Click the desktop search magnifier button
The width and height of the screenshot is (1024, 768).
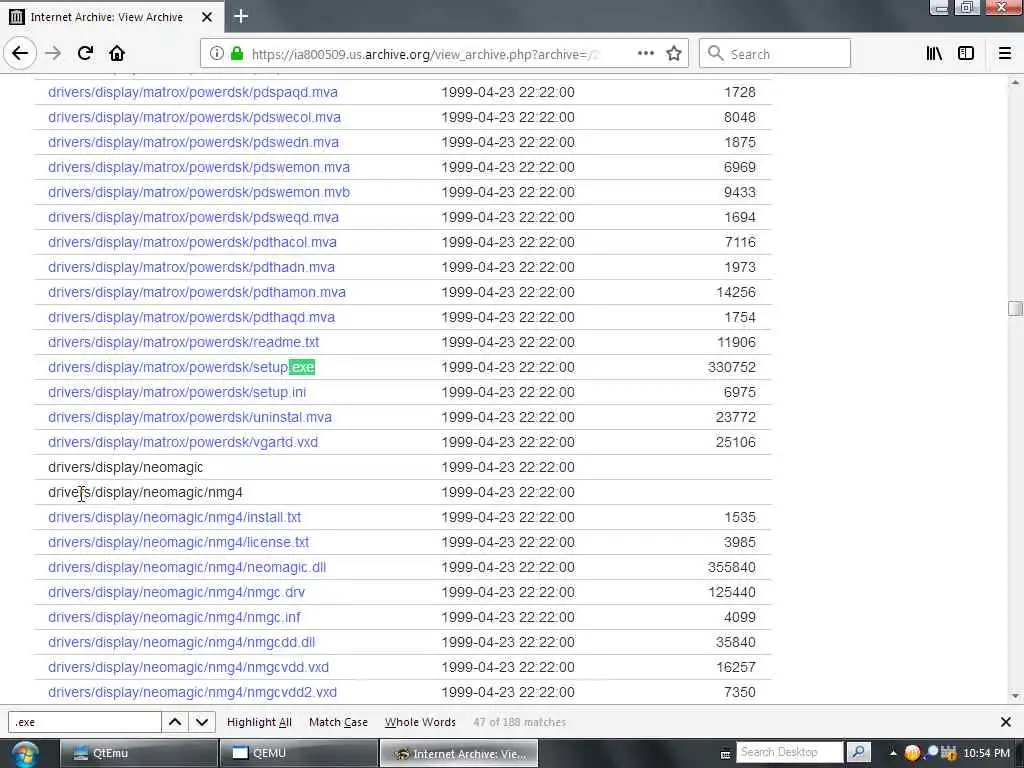coord(859,752)
